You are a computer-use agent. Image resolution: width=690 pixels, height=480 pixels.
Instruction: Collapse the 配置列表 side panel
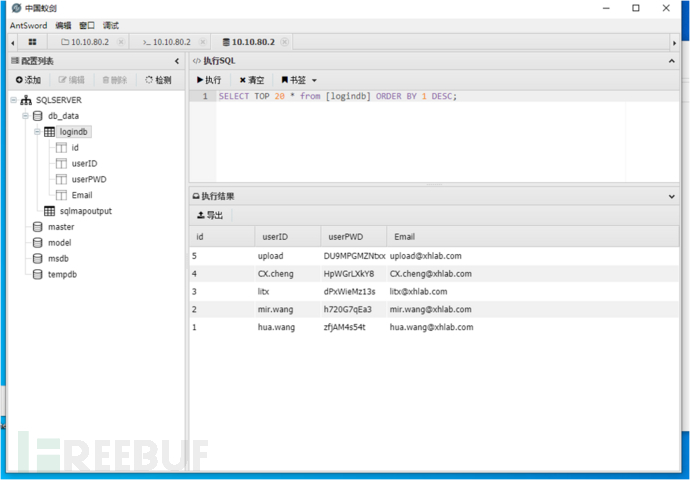(177, 61)
